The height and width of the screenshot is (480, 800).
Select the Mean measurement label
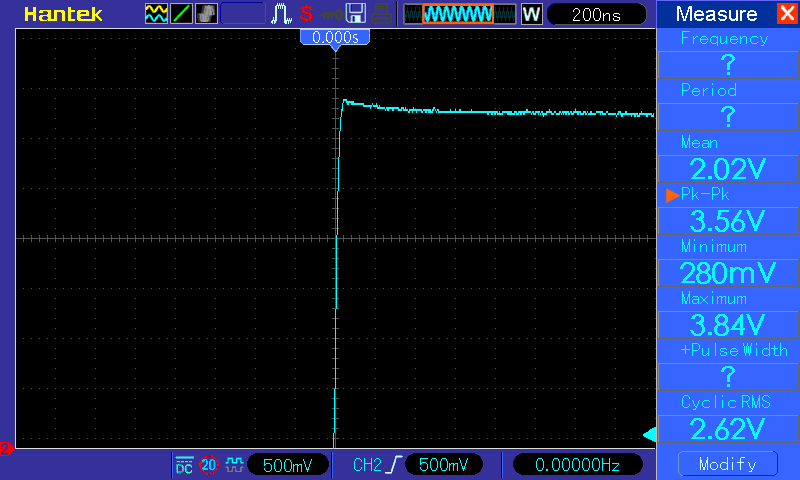pyautogui.click(x=699, y=142)
